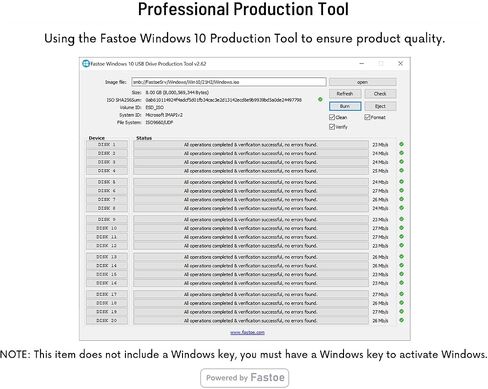Click the Image file path field
This screenshot has height=389, width=488.
(229, 82)
